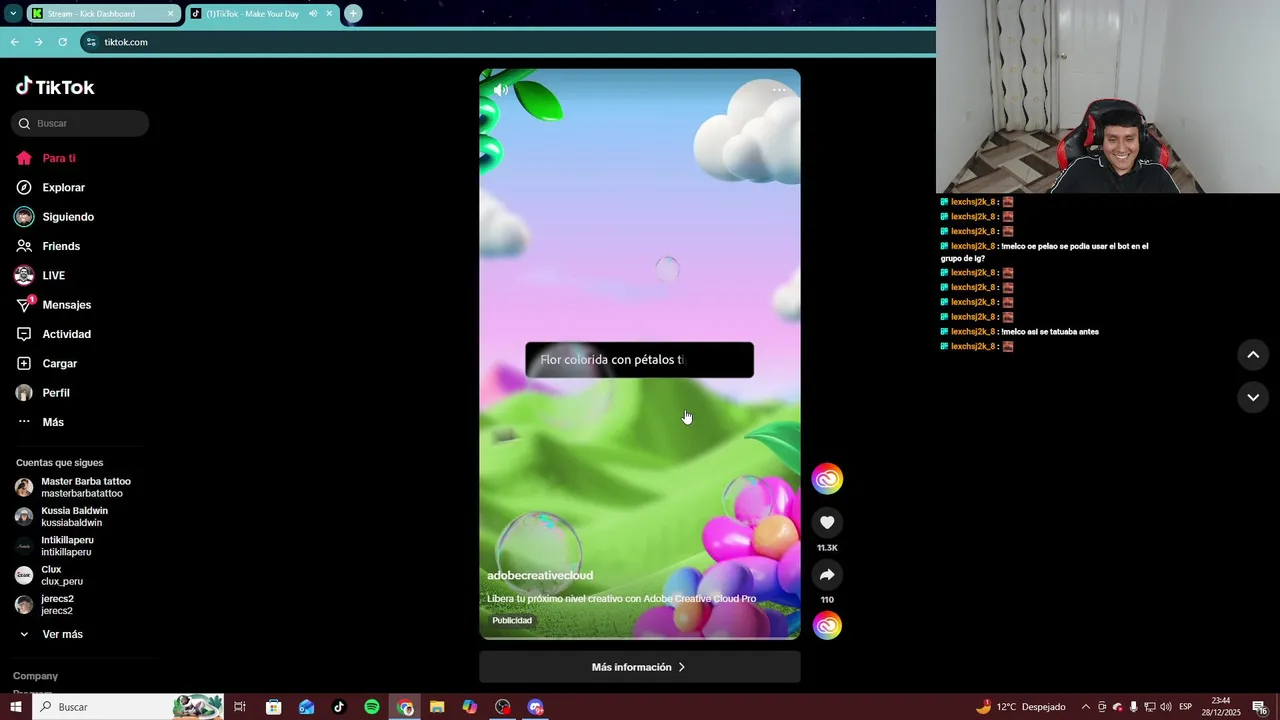Like the video with the heart icon

coord(827,522)
